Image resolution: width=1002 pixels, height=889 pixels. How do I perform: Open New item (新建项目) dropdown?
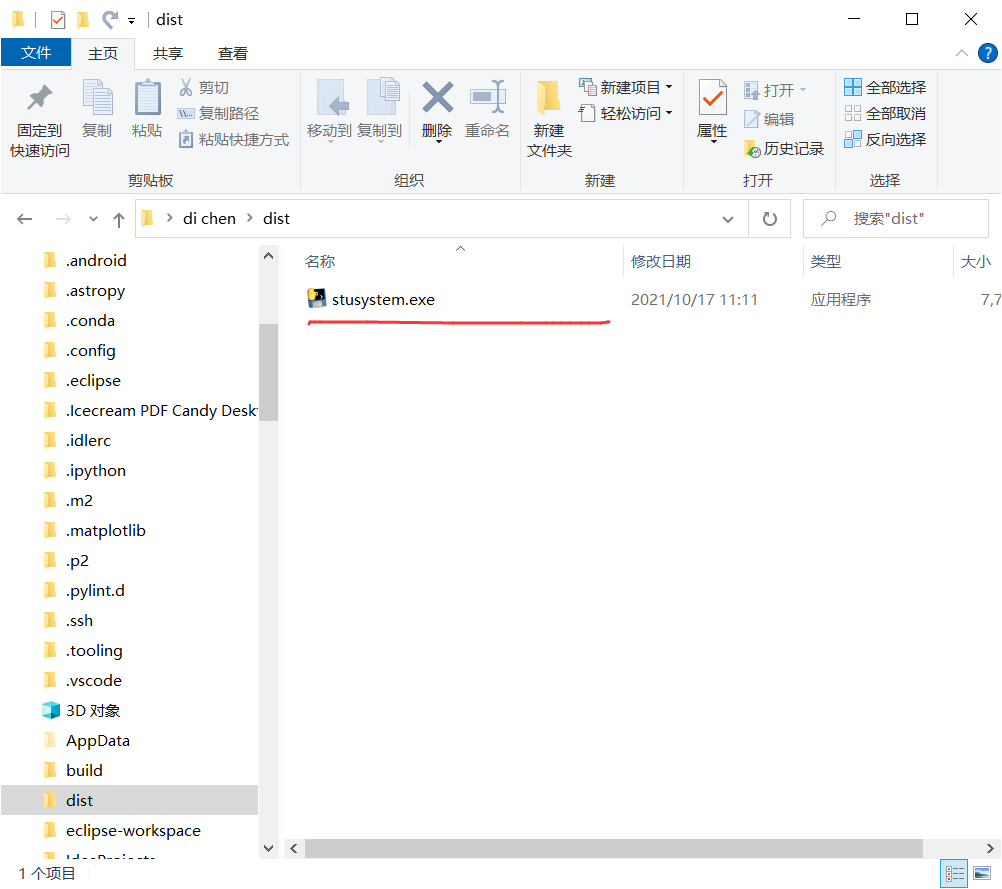(x=626, y=87)
